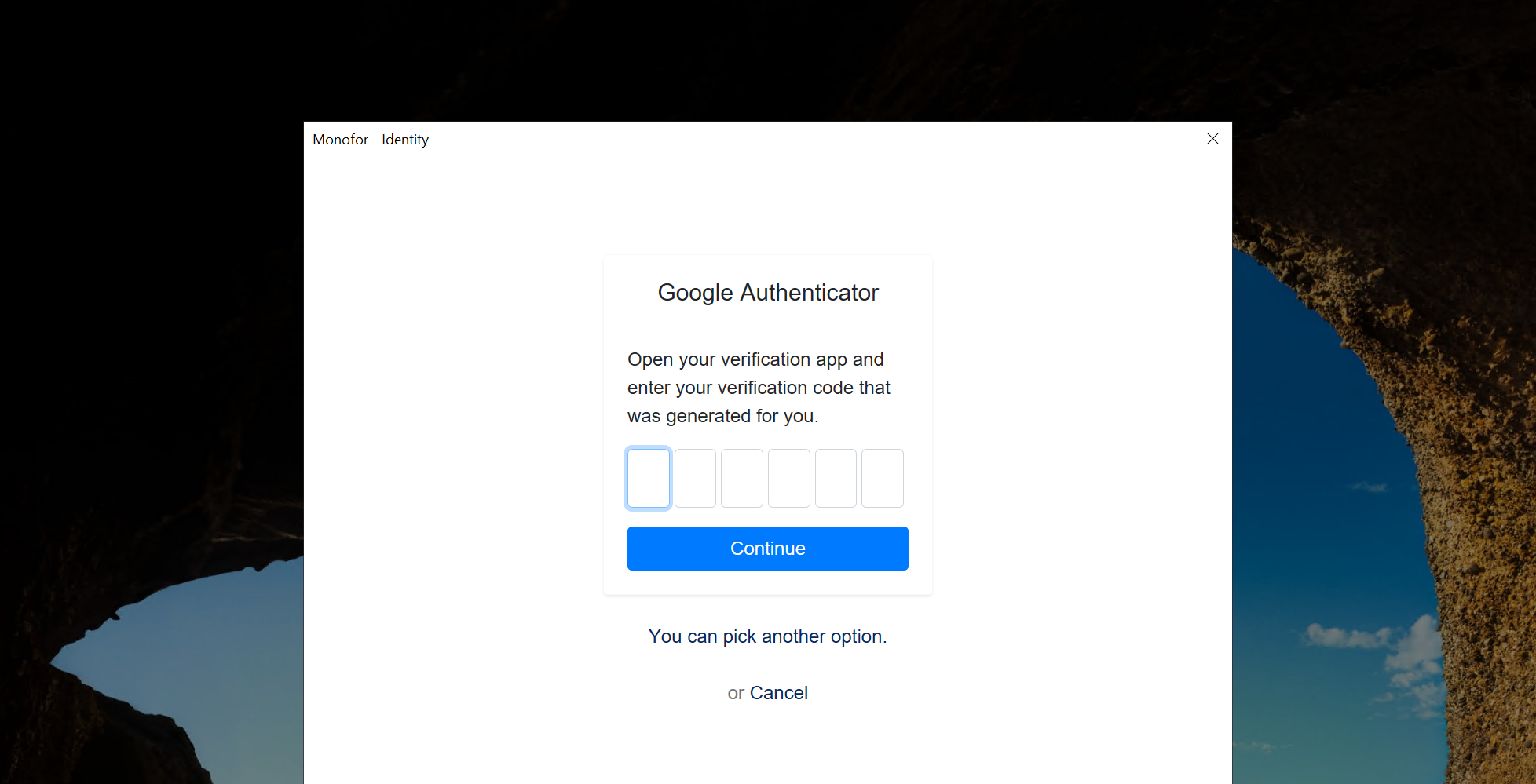
Task: Open the 'pick another option' link
Action: click(x=804, y=636)
